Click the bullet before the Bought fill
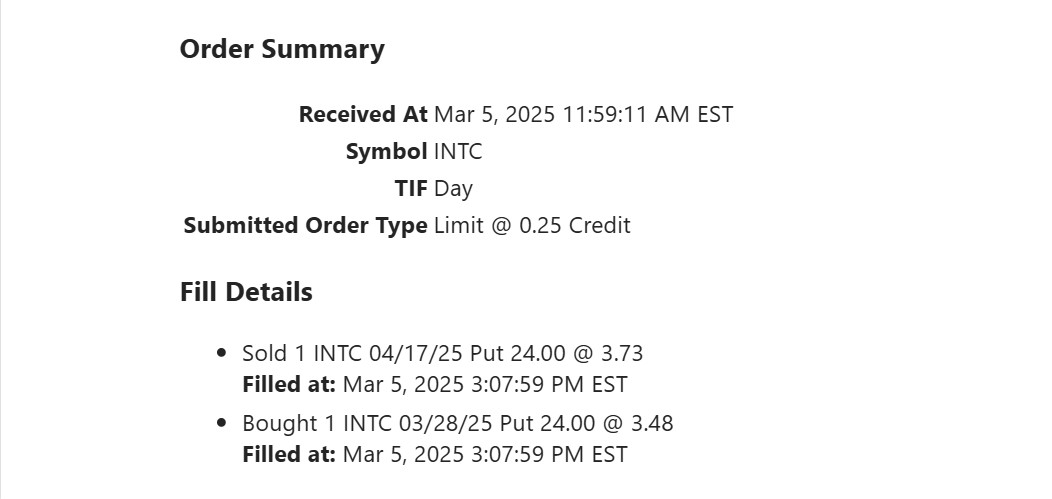1052x499 pixels. pyautogui.click(x=221, y=423)
